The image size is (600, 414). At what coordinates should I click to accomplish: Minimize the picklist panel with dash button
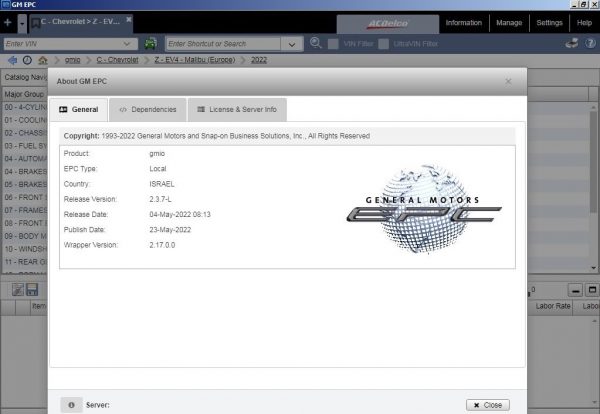pyautogui.click(x=575, y=290)
